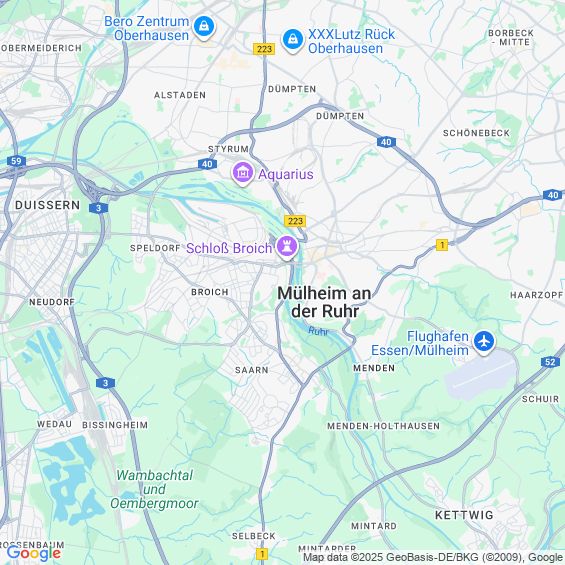Select the Ruhr river label

tap(319, 331)
